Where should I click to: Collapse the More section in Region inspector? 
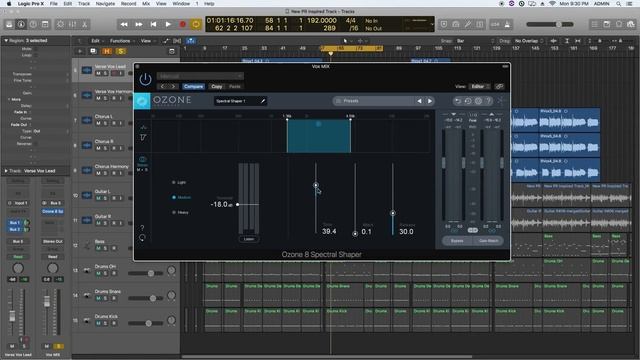[9, 99]
